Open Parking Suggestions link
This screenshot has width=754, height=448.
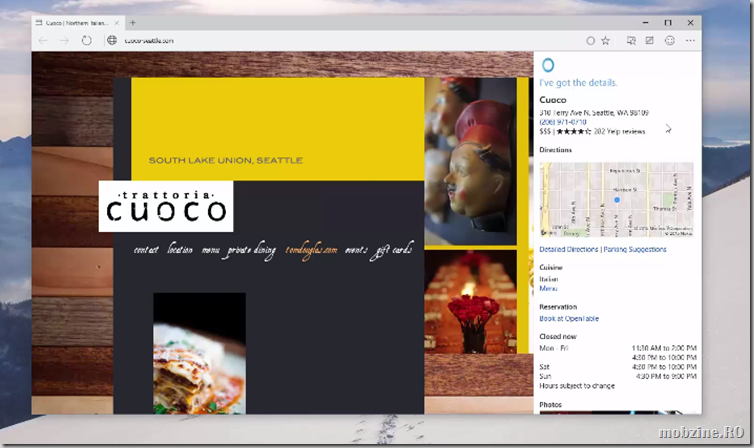635,249
